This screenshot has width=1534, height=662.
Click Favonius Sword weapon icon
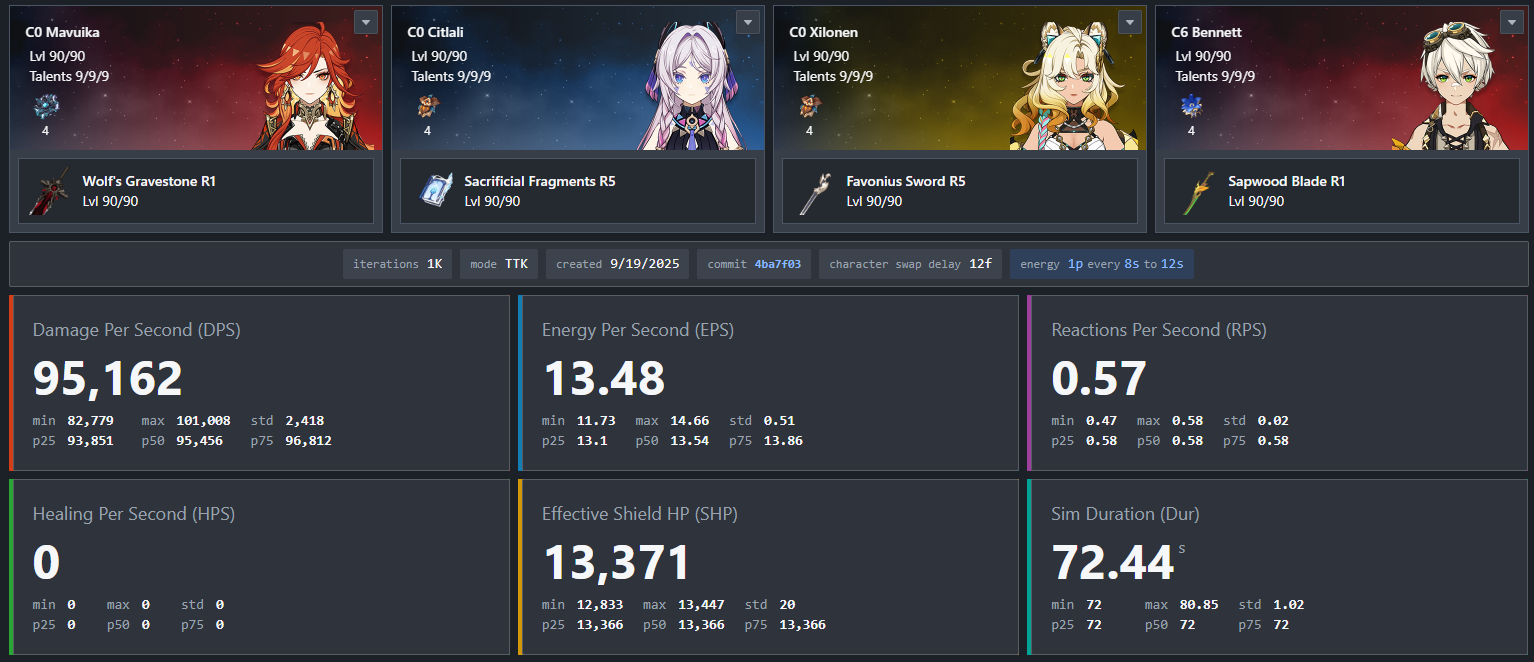point(815,191)
